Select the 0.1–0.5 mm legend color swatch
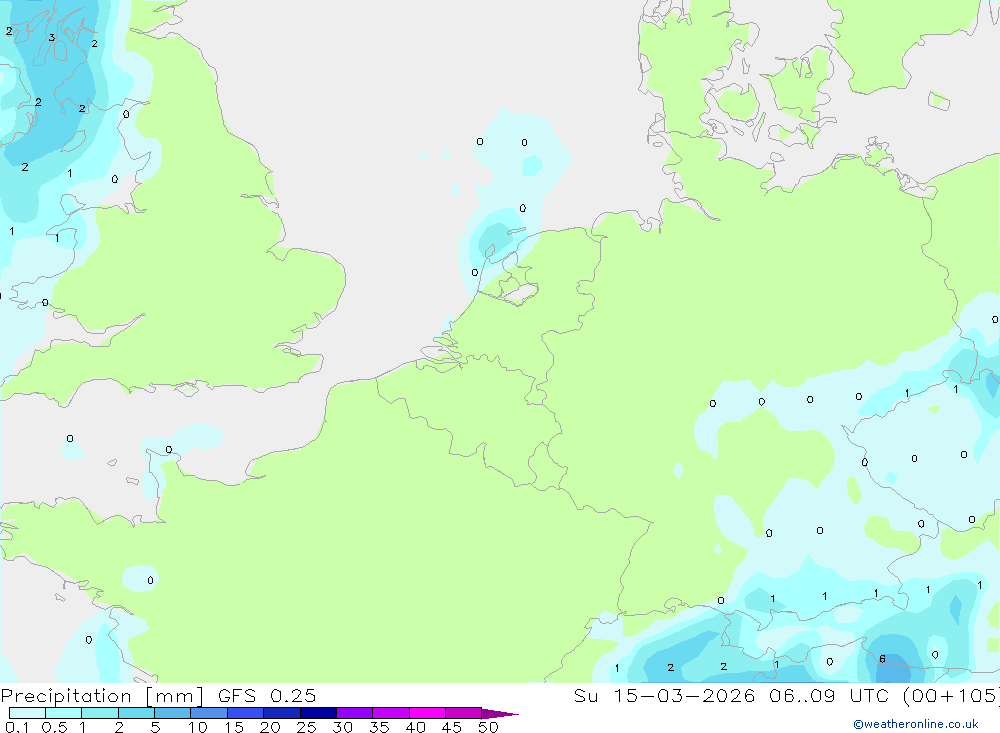The height and width of the screenshot is (733, 1000). (27, 713)
